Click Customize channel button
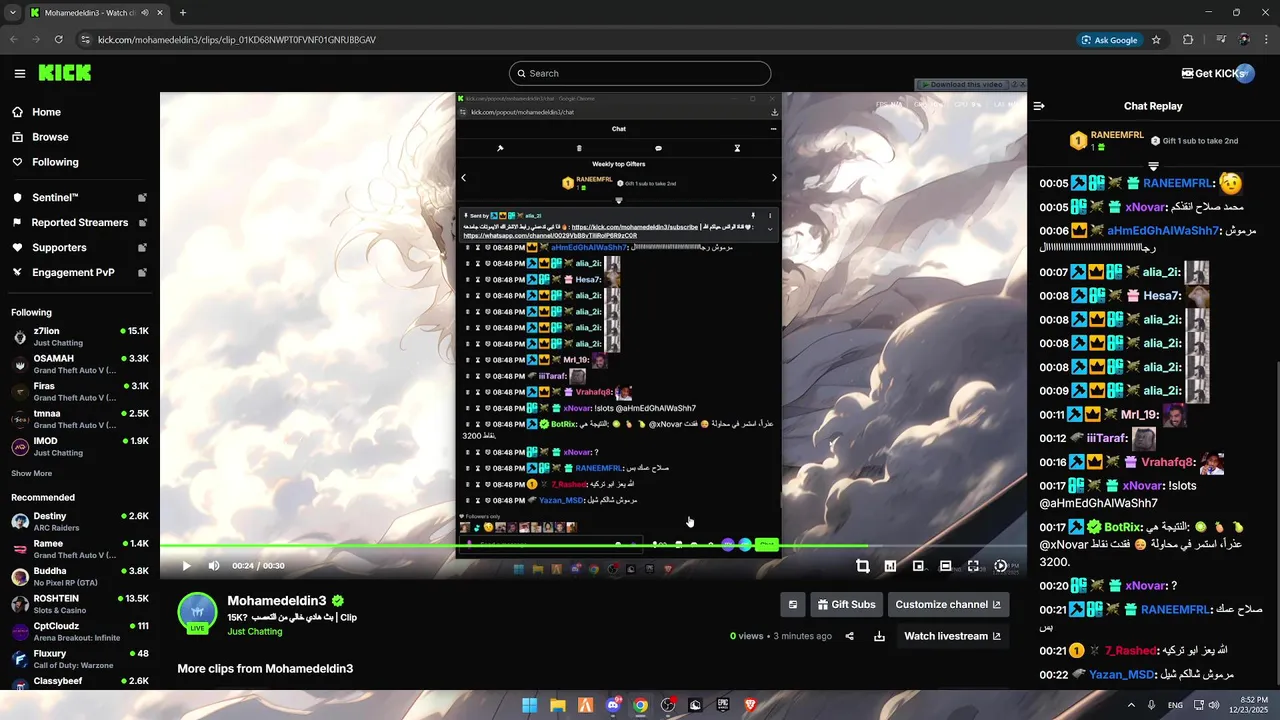This screenshot has width=1280, height=720. [x=948, y=604]
